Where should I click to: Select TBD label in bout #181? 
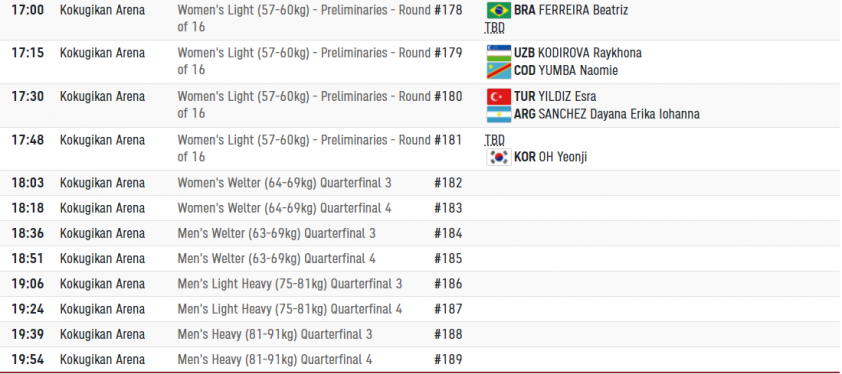[495, 140]
